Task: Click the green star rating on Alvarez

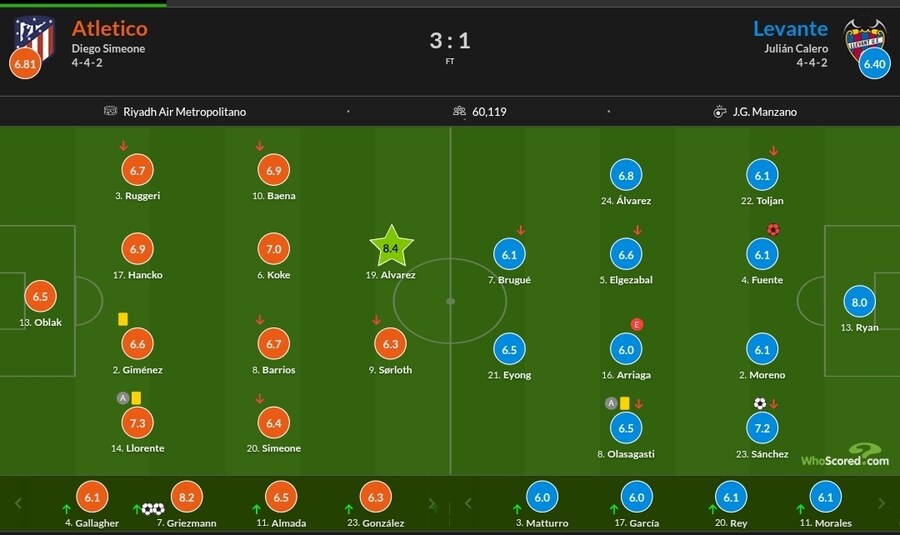Action: (x=391, y=247)
